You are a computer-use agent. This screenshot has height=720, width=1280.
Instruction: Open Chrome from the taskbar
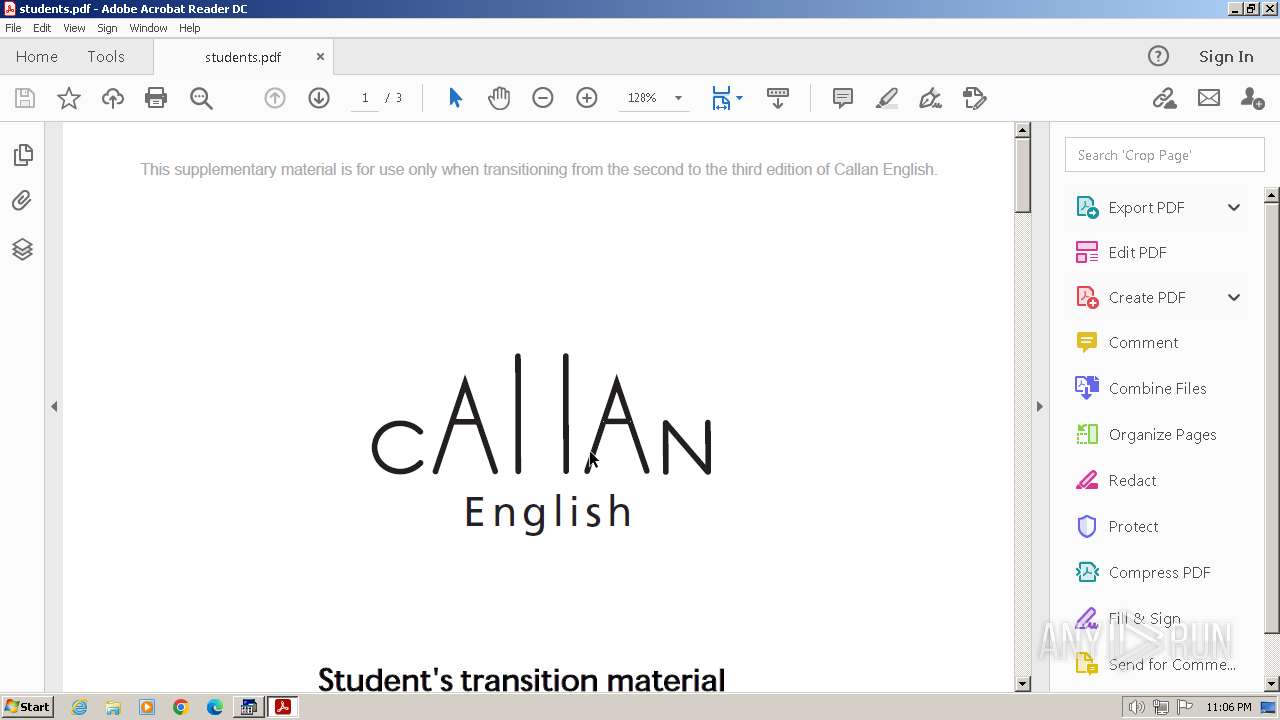pos(180,707)
